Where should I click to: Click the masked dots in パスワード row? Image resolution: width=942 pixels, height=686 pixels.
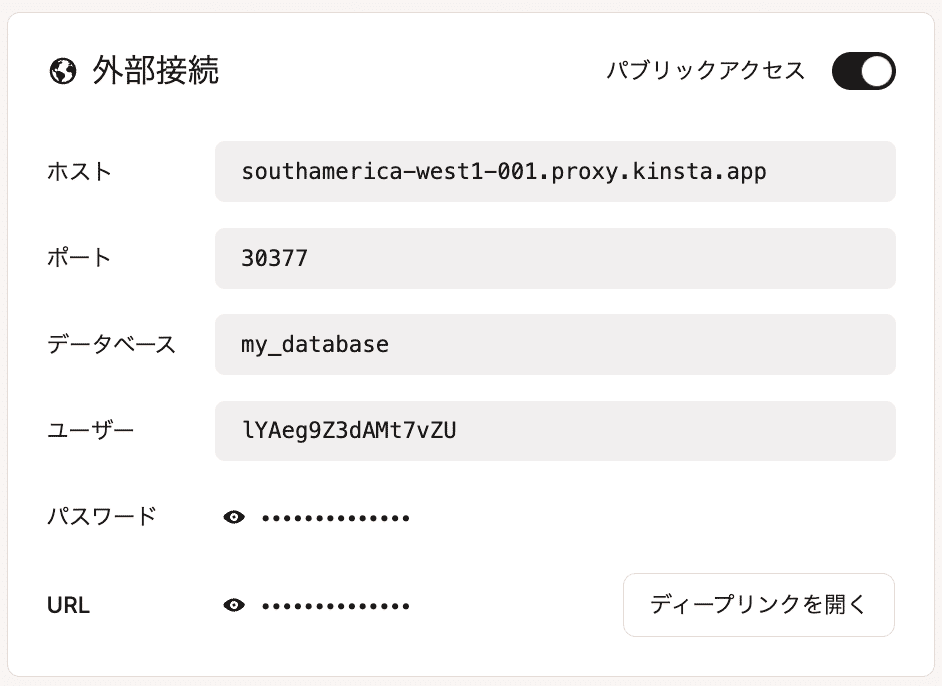[x=336, y=518]
